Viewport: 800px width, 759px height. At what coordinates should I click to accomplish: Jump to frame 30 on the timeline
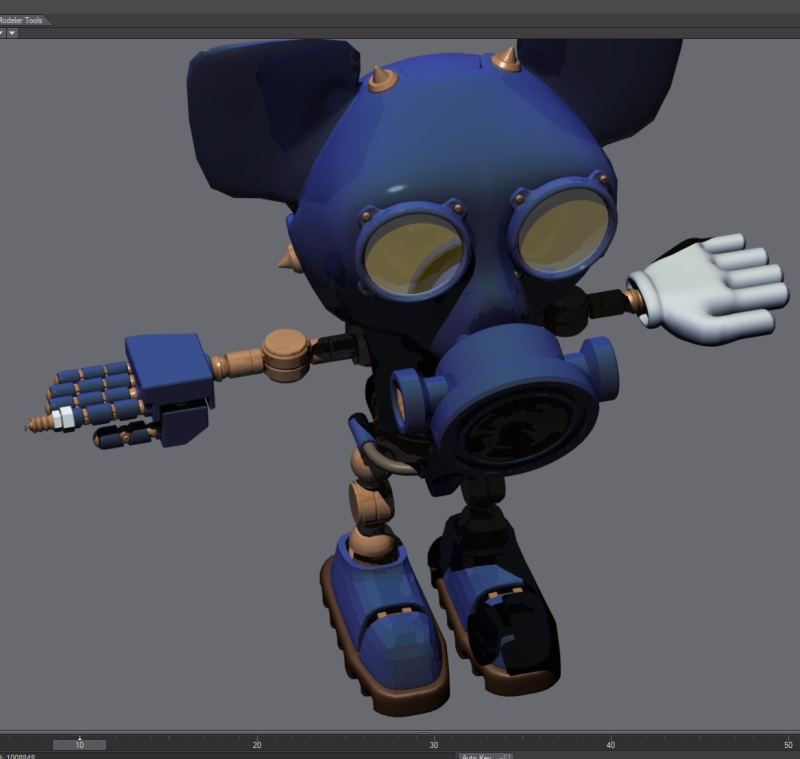[434, 744]
